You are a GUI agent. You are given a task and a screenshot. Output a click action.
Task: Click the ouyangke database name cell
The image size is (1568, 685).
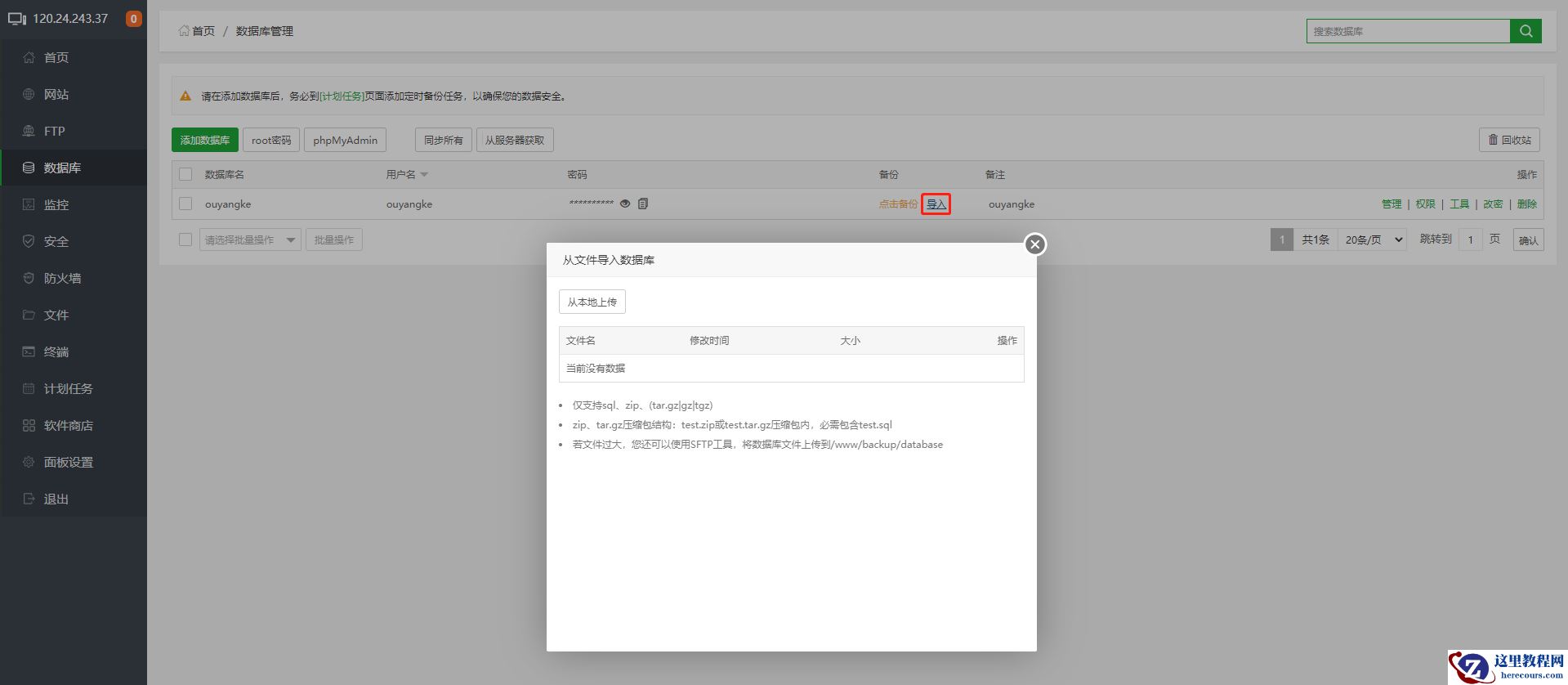(x=228, y=204)
